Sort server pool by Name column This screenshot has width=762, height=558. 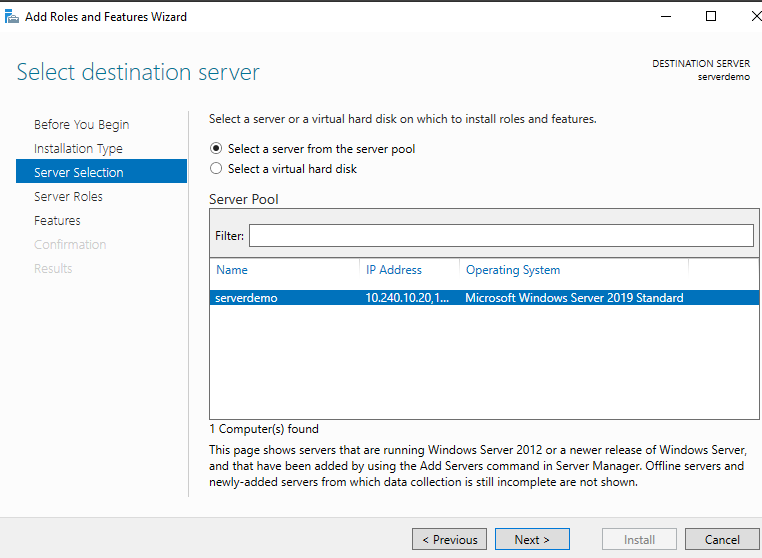point(232,270)
